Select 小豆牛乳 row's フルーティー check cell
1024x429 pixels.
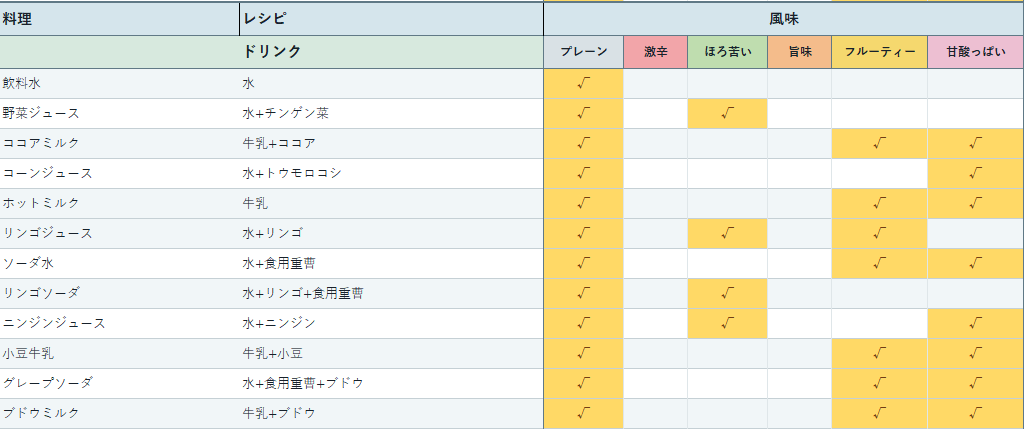pyautogui.click(x=880, y=354)
